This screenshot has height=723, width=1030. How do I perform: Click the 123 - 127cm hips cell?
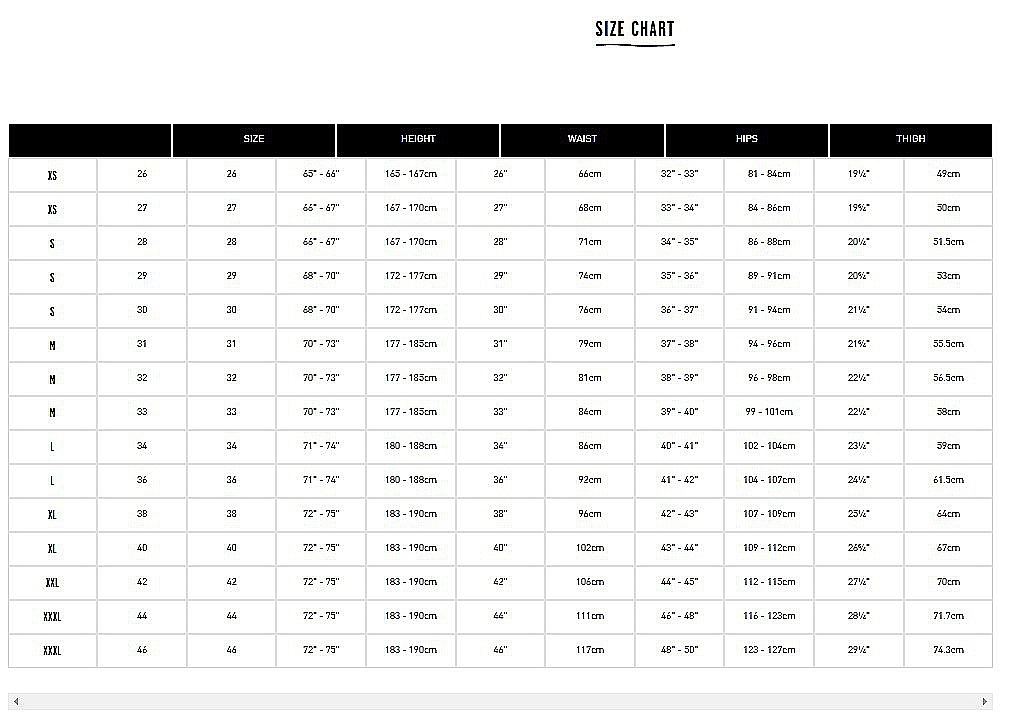pyautogui.click(x=769, y=650)
